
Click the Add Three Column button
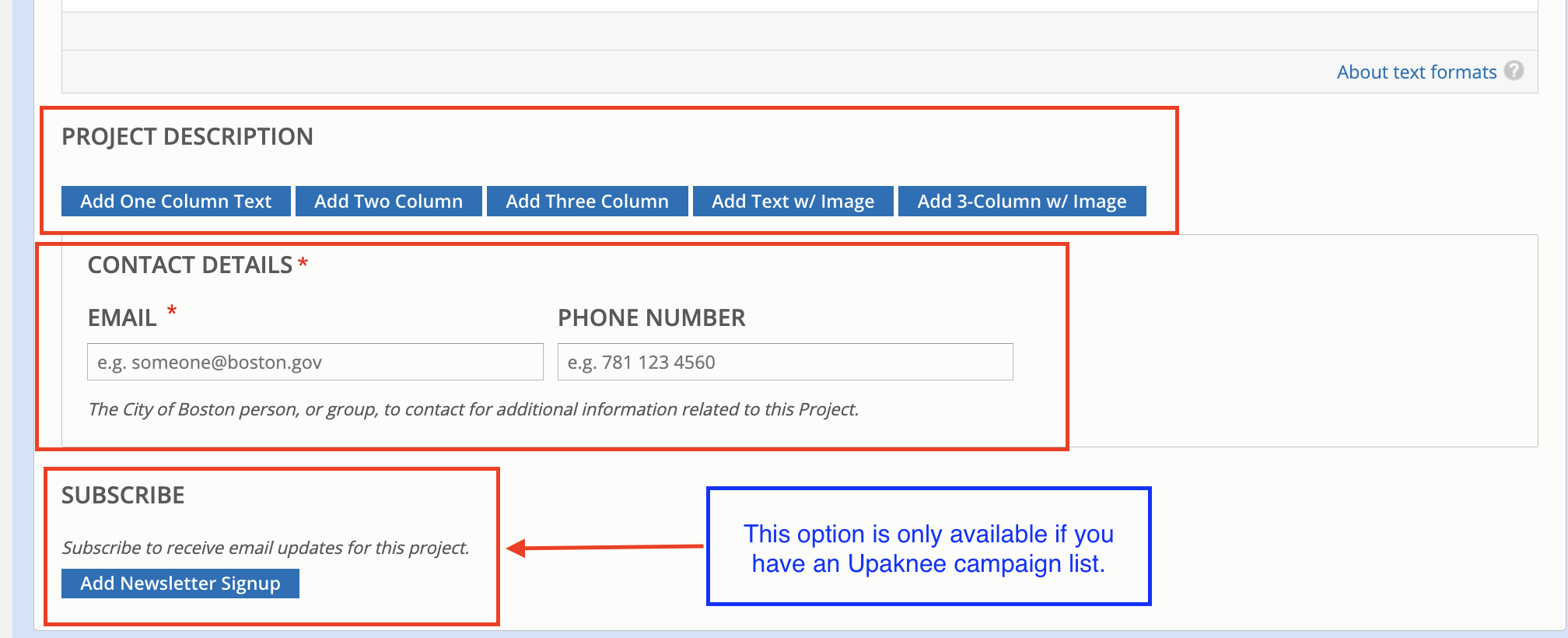click(587, 201)
